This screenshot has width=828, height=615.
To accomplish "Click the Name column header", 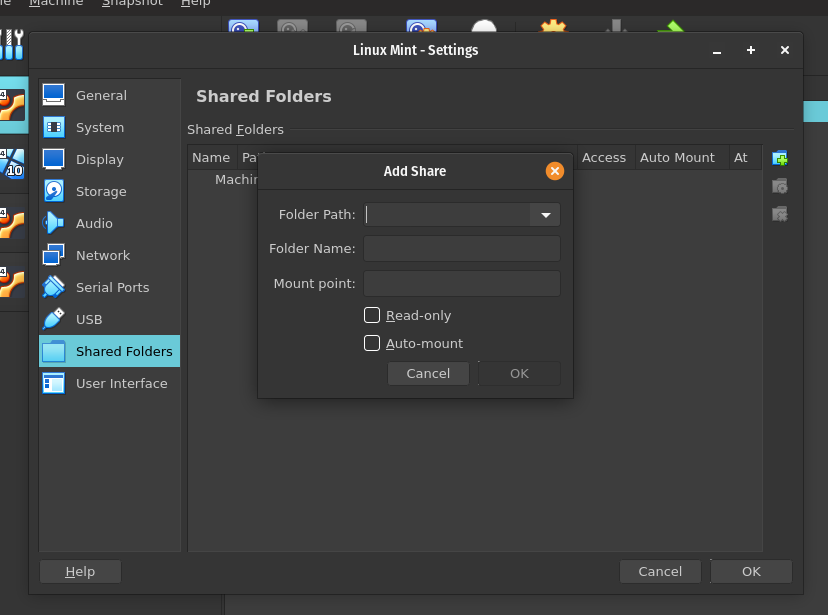I will tap(211, 157).
